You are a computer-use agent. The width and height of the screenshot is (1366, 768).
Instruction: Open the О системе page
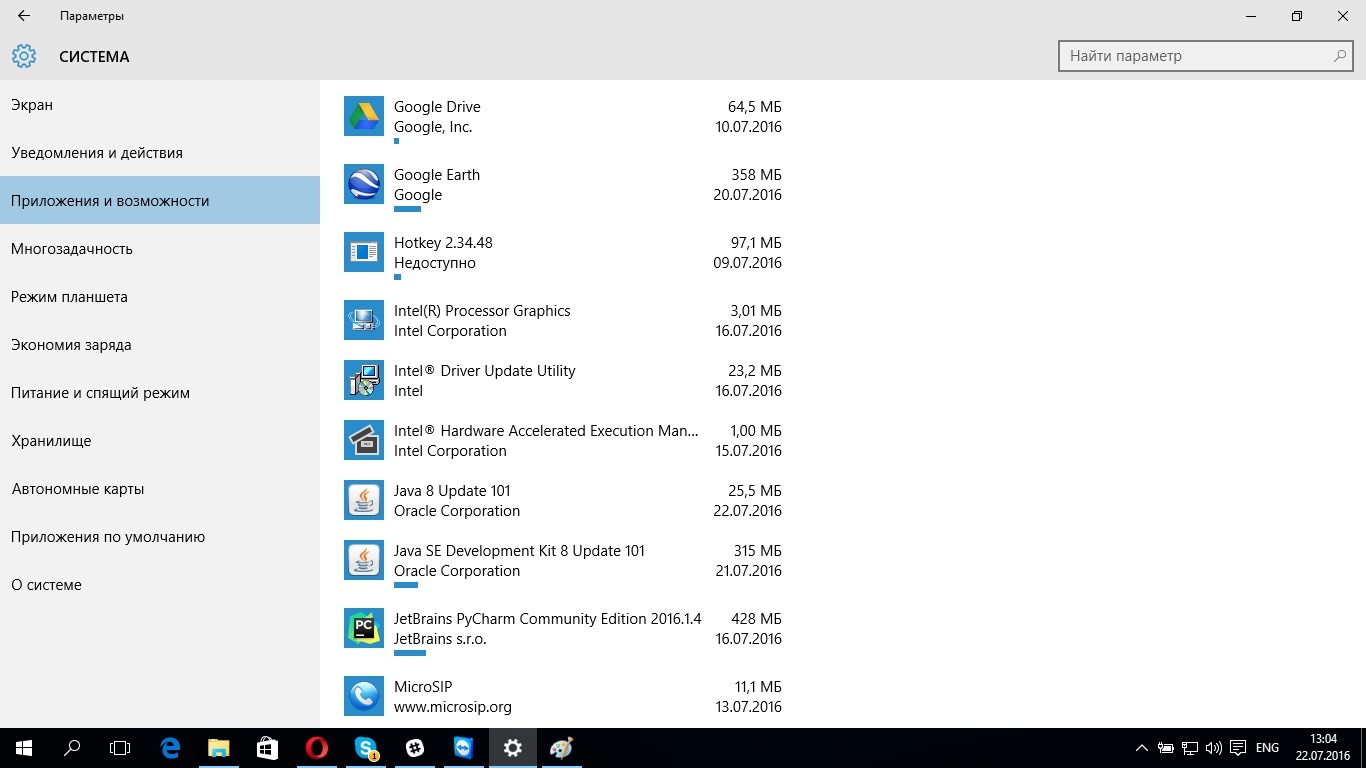click(x=160, y=585)
